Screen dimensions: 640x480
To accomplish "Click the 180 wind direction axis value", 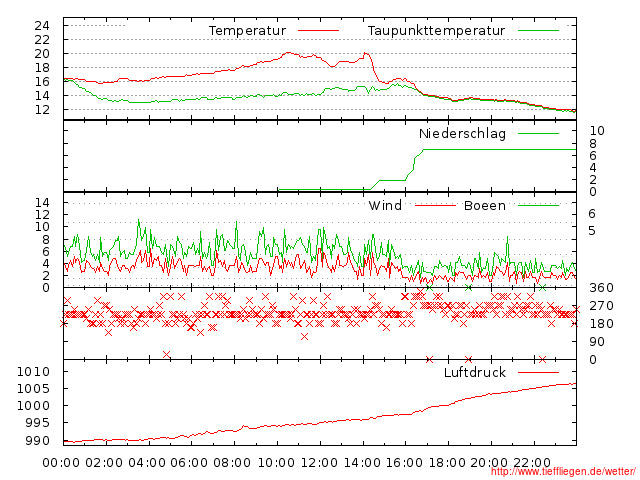I will [x=601, y=324].
